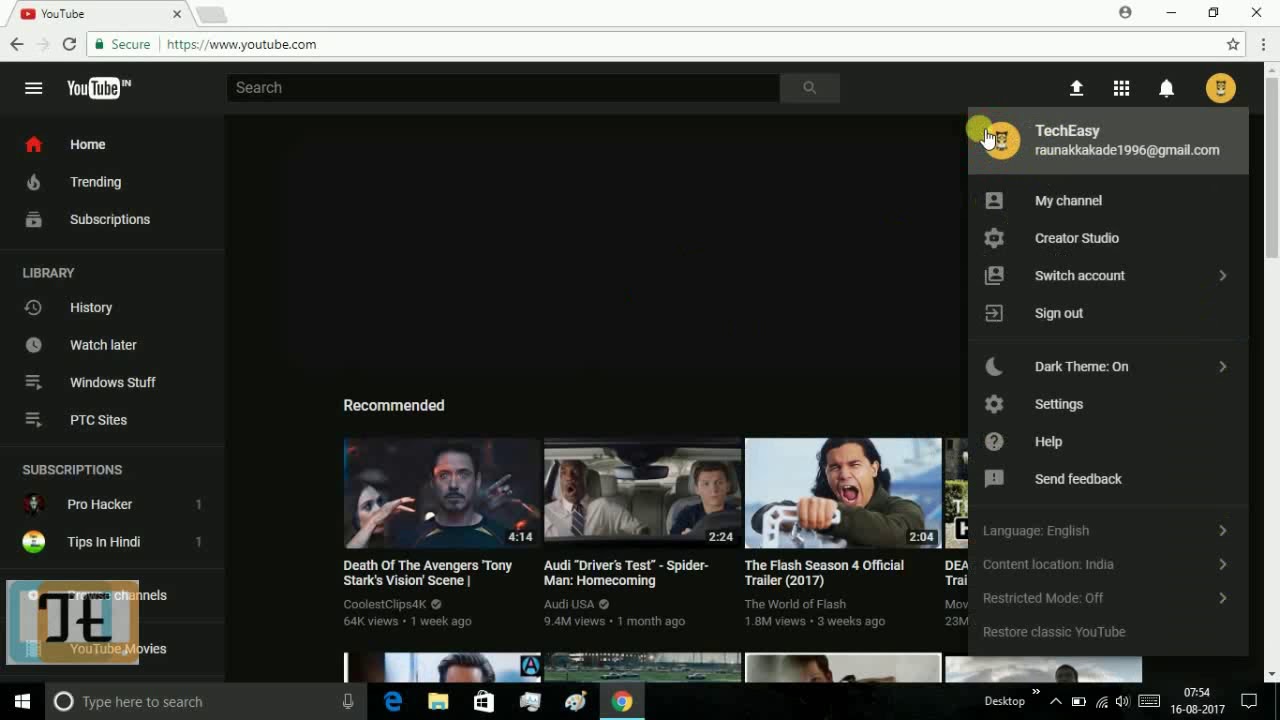Click the Chrome address bar URL
Image resolution: width=1280 pixels, height=720 pixels.
click(241, 44)
